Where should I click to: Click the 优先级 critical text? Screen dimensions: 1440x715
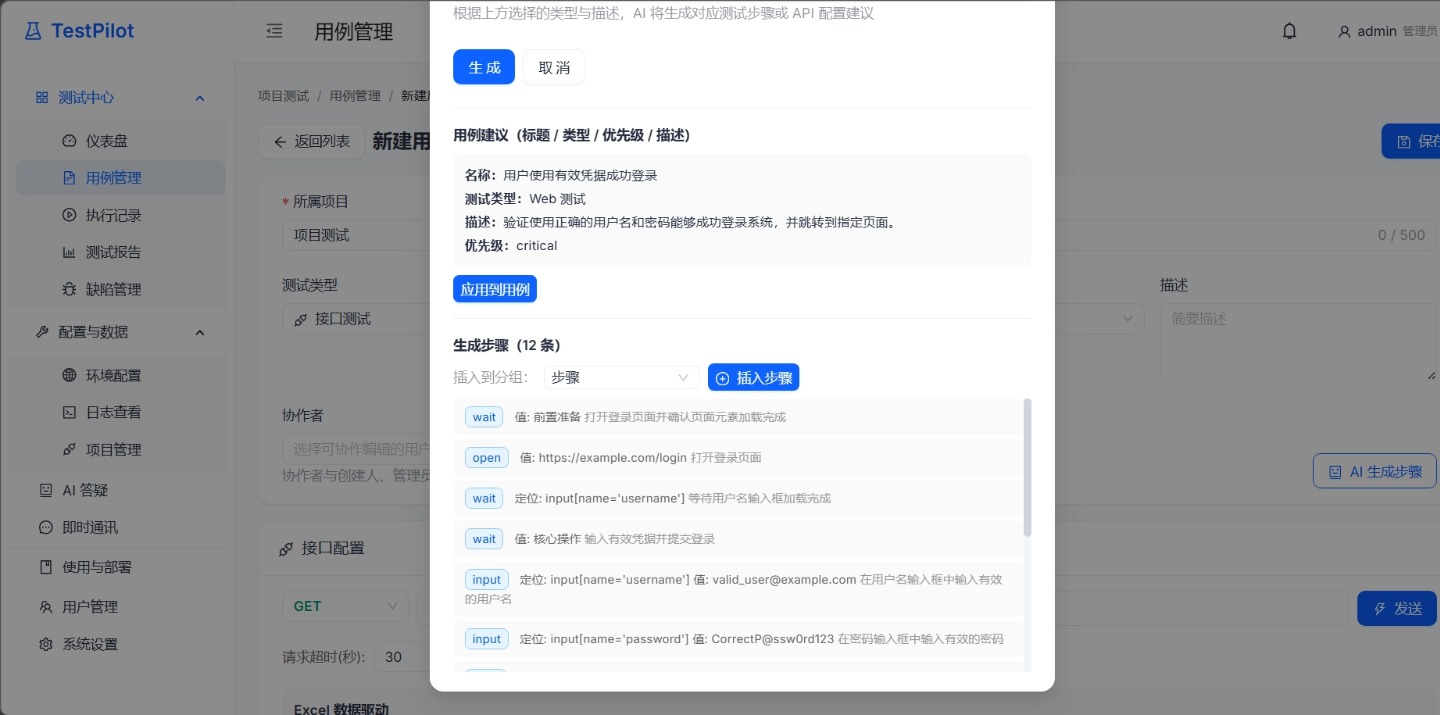point(511,245)
